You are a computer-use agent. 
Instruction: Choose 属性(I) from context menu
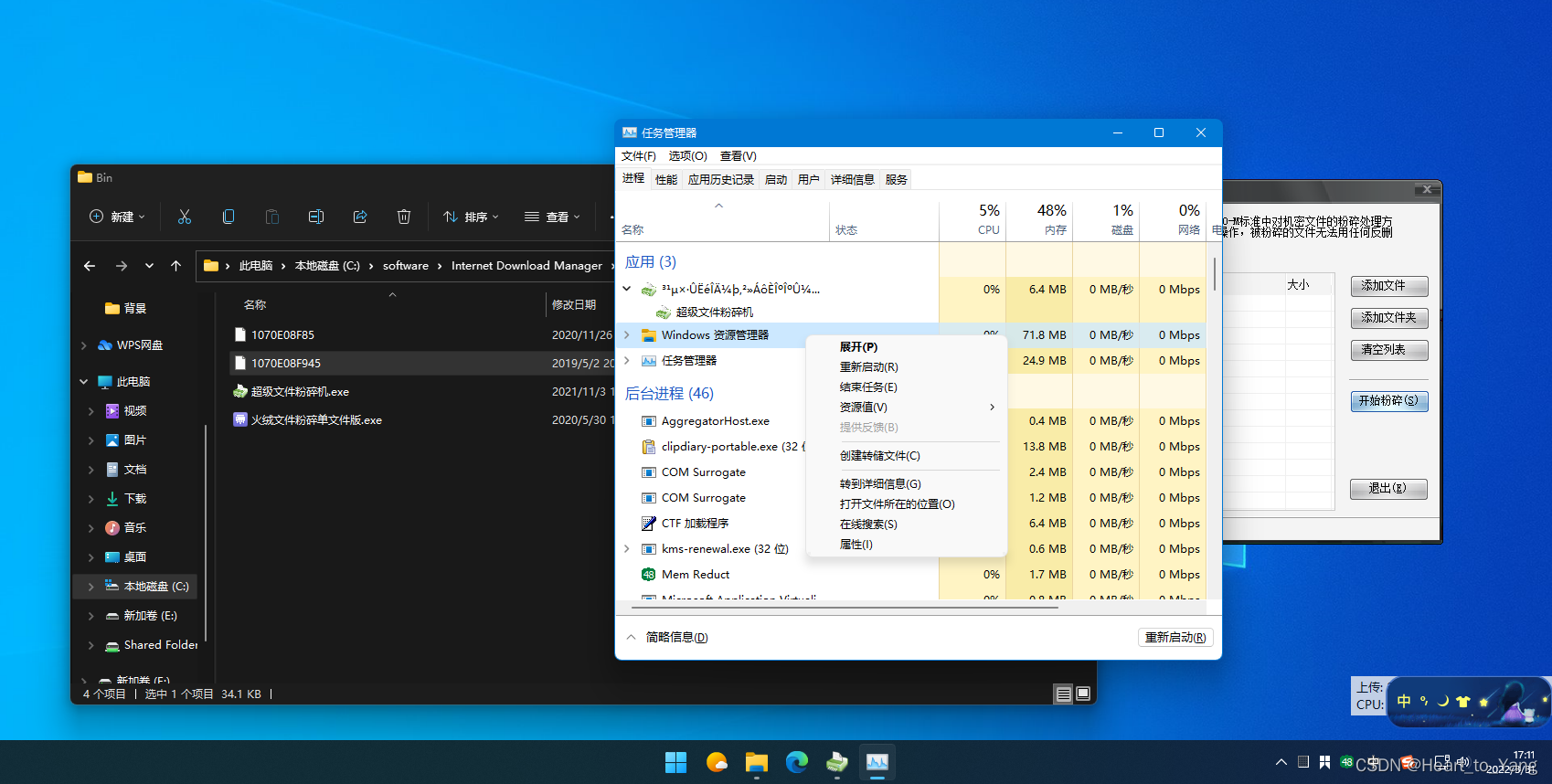(906, 545)
